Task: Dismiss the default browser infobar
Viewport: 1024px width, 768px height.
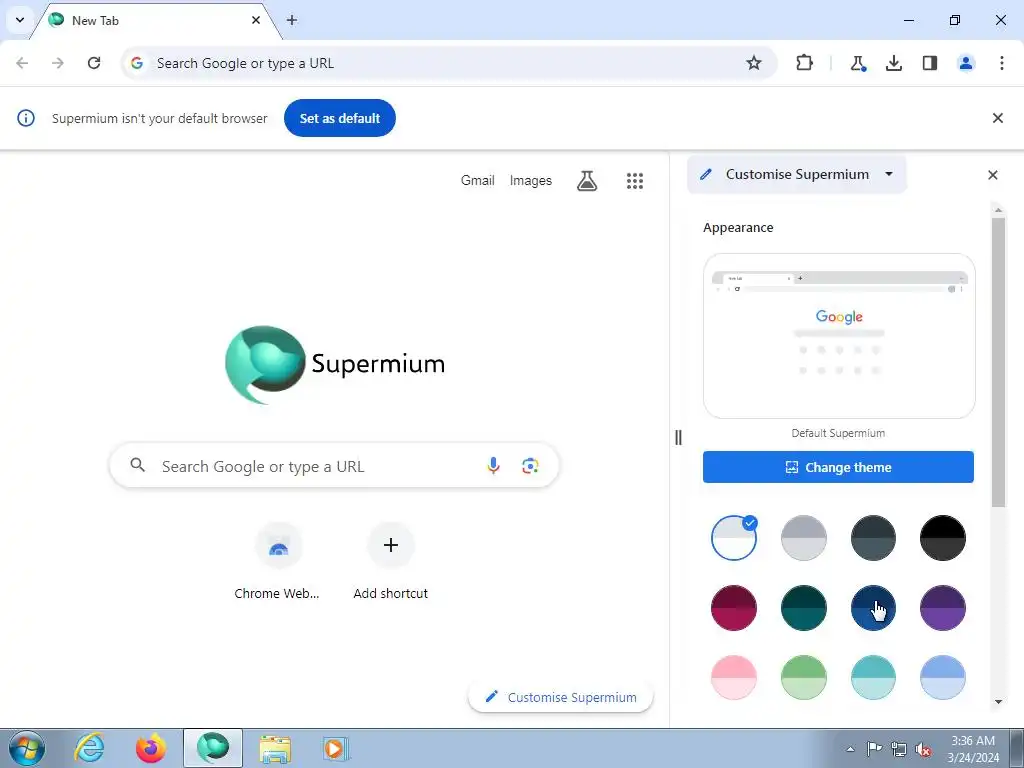Action: tap(998, 118)
